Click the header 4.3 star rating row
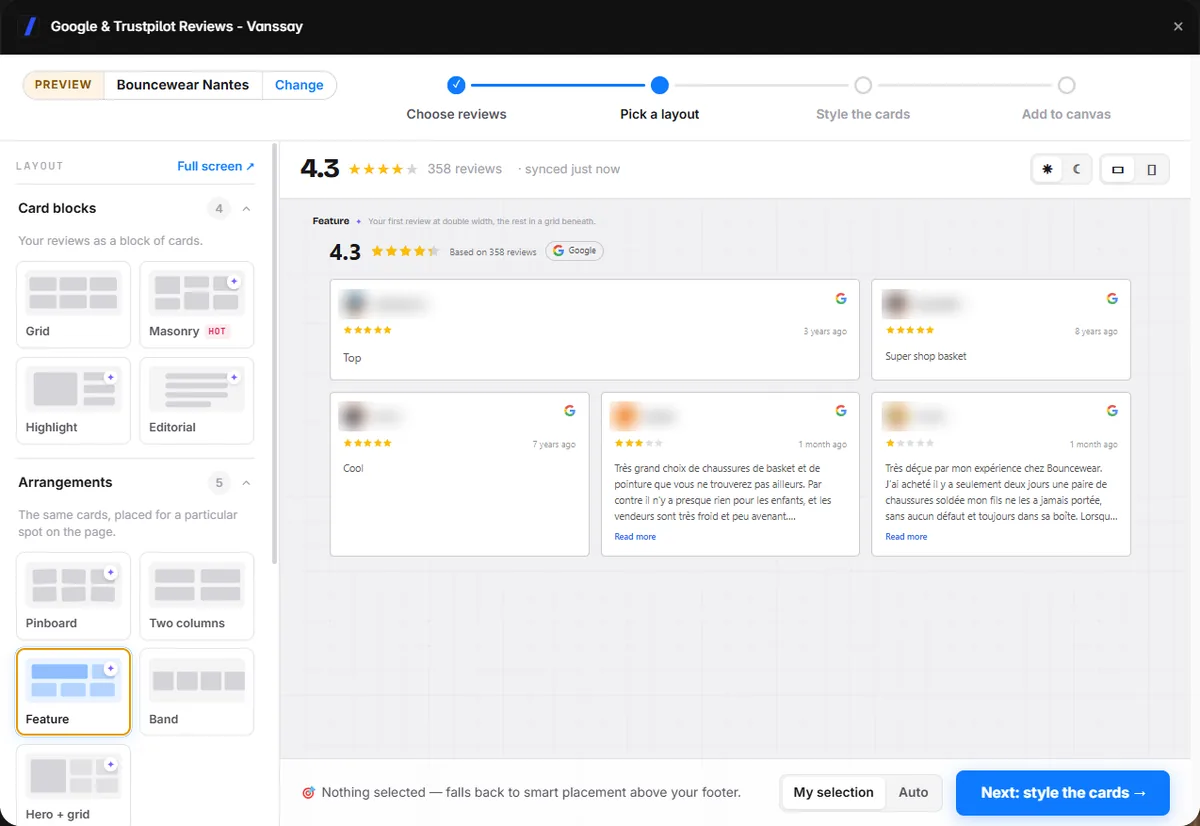The image size is (1200, 826). (x=383, y=170)
